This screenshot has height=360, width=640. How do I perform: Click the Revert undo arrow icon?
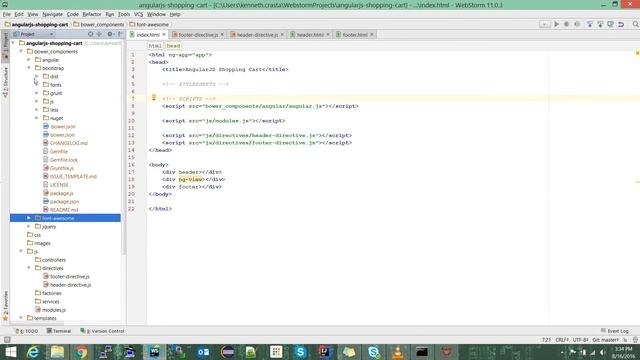coord(621,24)
